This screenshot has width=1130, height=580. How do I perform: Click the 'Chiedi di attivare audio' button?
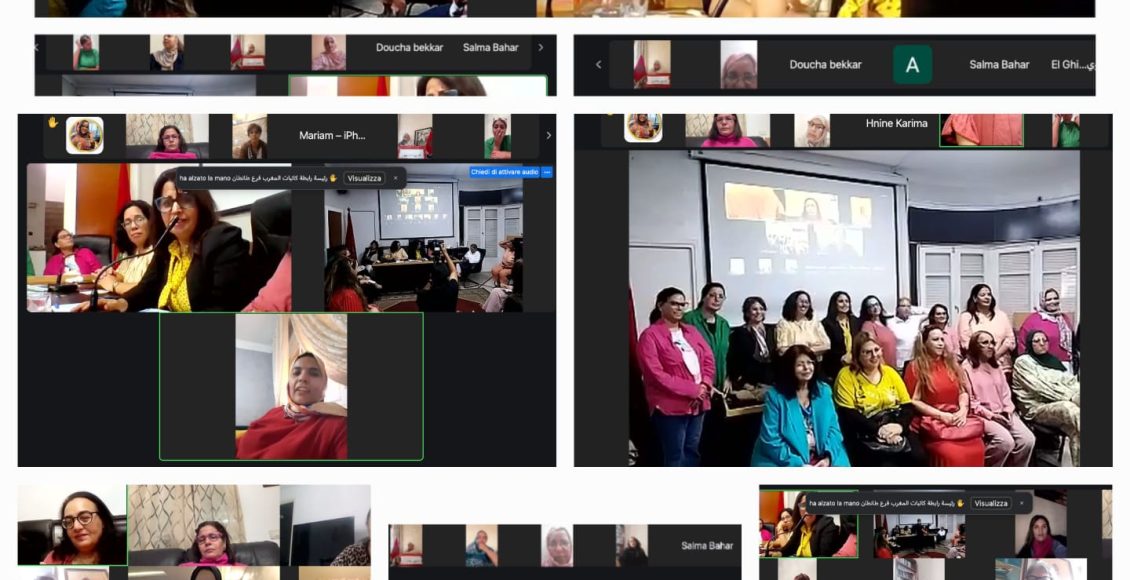point(504,172)
